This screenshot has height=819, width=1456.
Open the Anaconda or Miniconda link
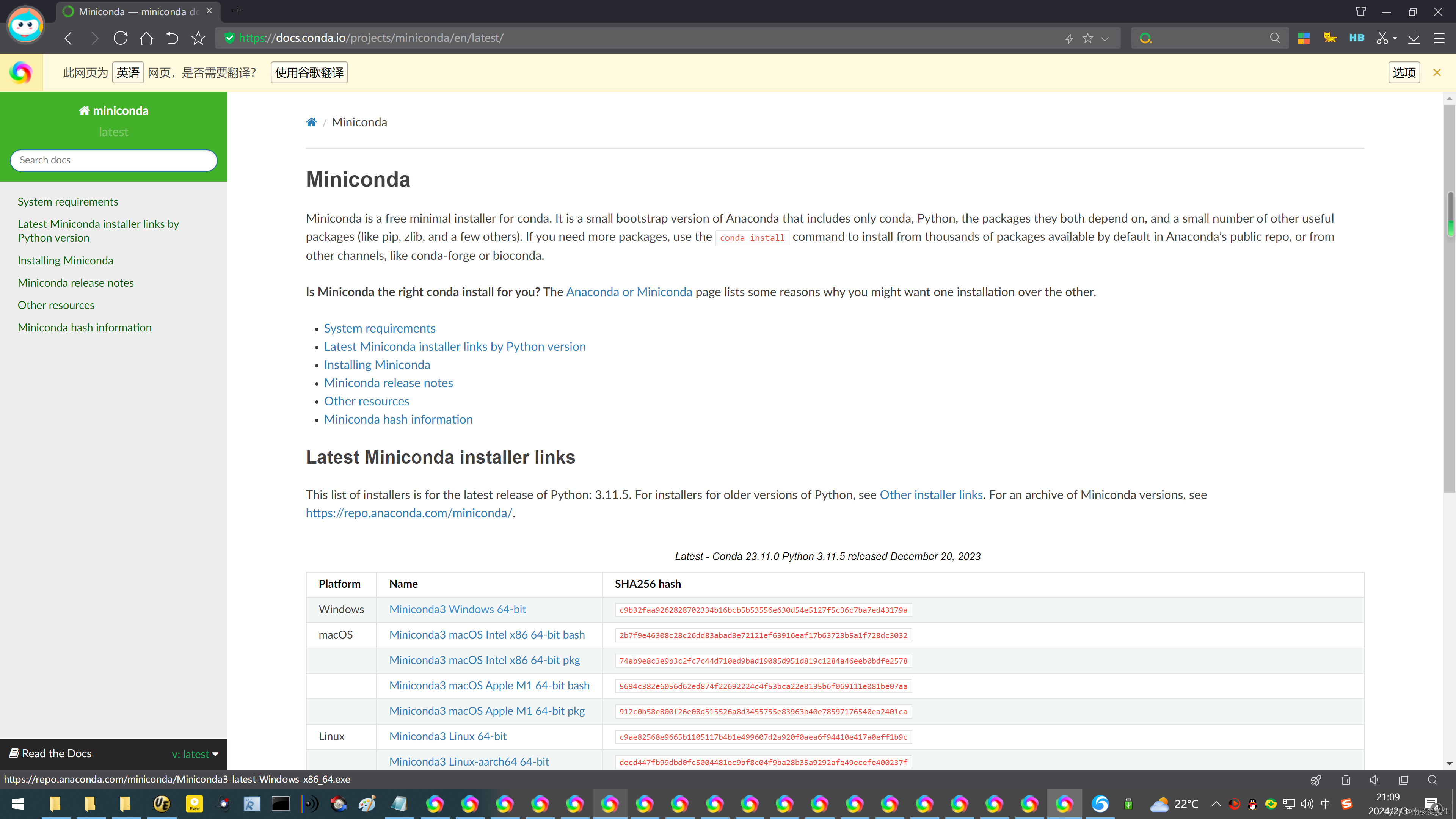(629, 292)
